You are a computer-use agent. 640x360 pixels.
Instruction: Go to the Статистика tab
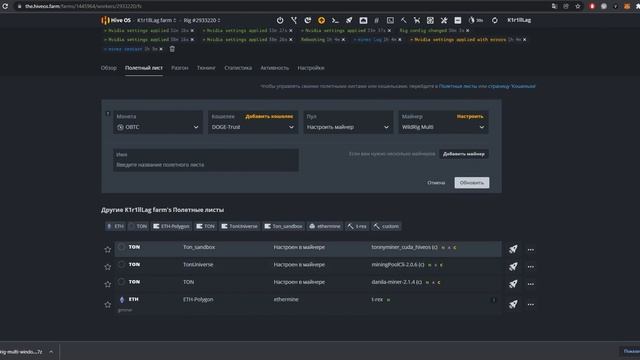[x=238, y=68]
